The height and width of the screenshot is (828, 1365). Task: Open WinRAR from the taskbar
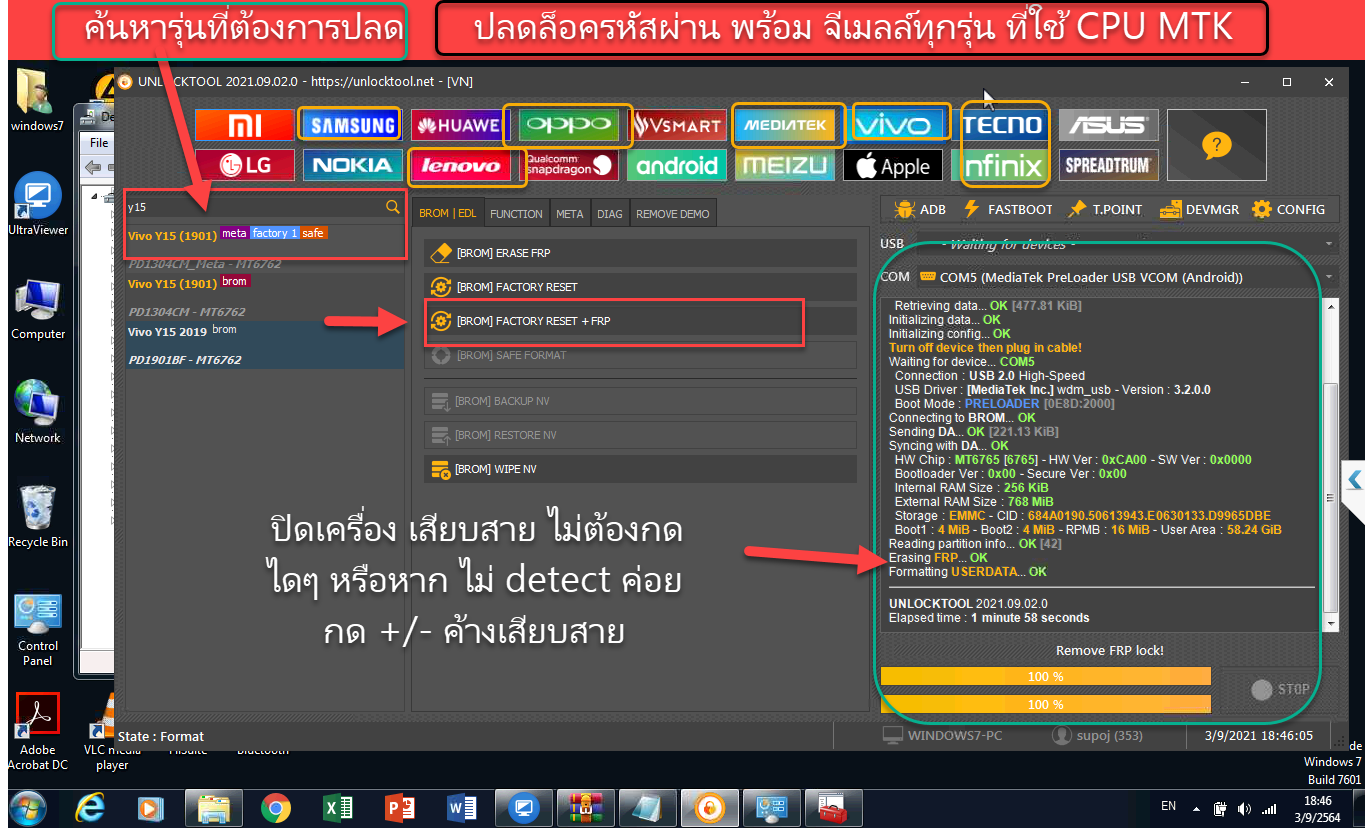(586, 807)
